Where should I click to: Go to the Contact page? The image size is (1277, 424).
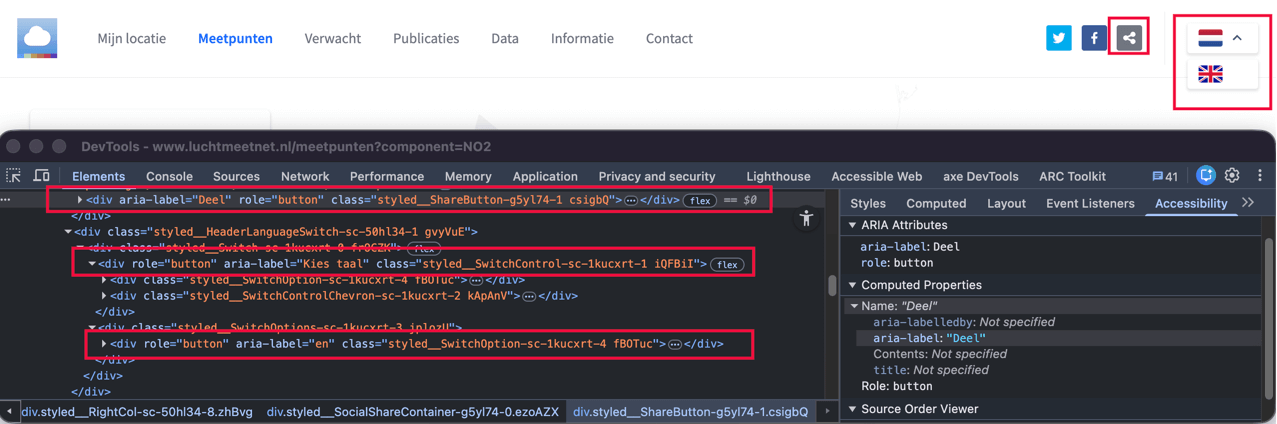point(669,38)
